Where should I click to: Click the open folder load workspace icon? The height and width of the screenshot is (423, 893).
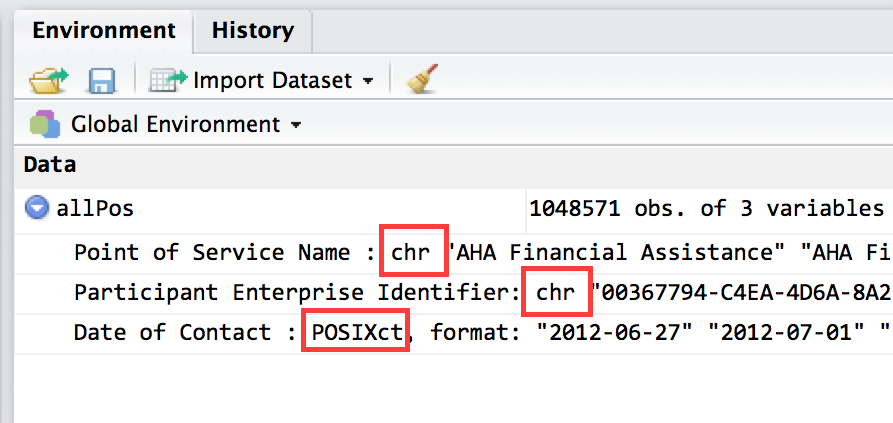coord(47,79)
